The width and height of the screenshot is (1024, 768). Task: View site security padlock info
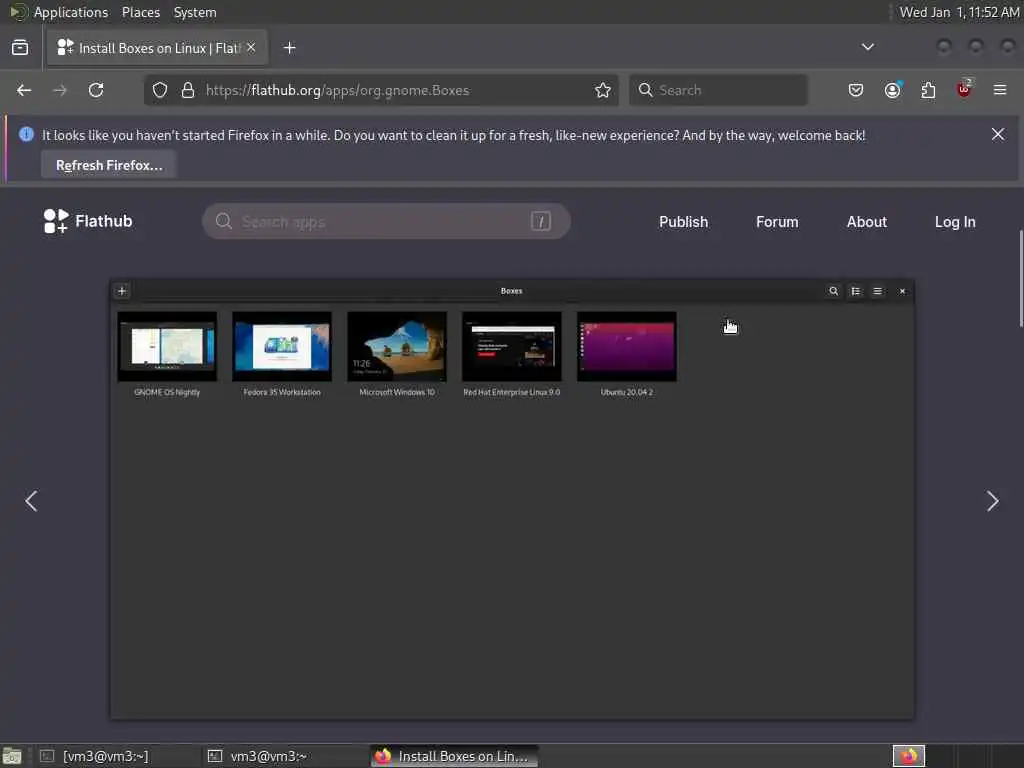click(x=188, y=90)
